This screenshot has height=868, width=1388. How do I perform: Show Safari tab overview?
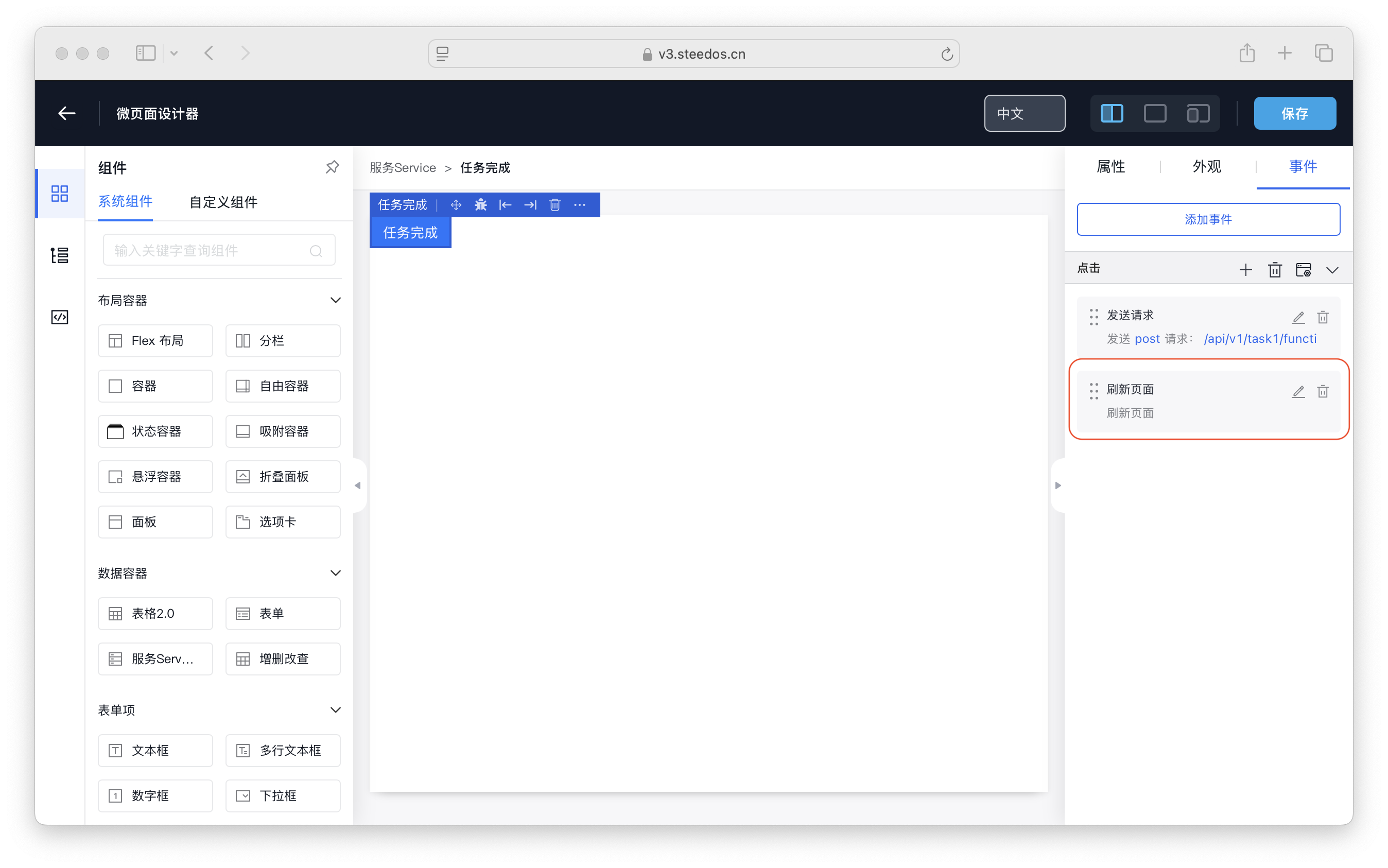tap(1324, 54)
